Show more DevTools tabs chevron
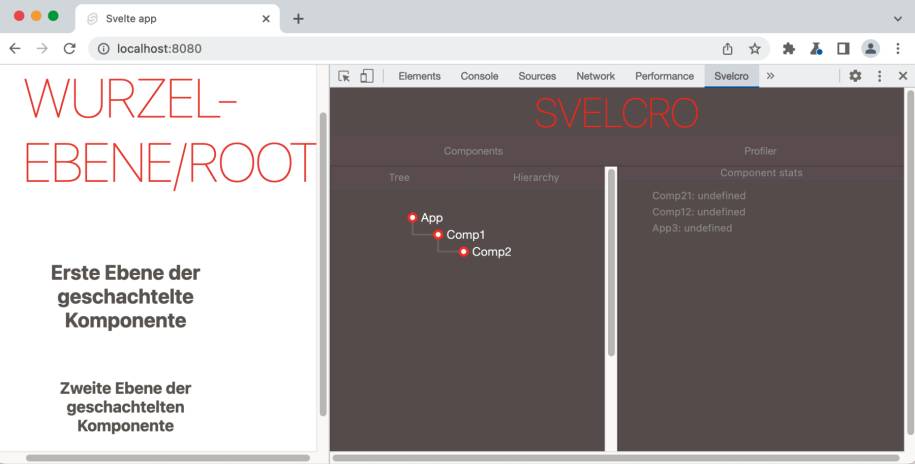This screenshot has height=464, width=915. [770, 76]
